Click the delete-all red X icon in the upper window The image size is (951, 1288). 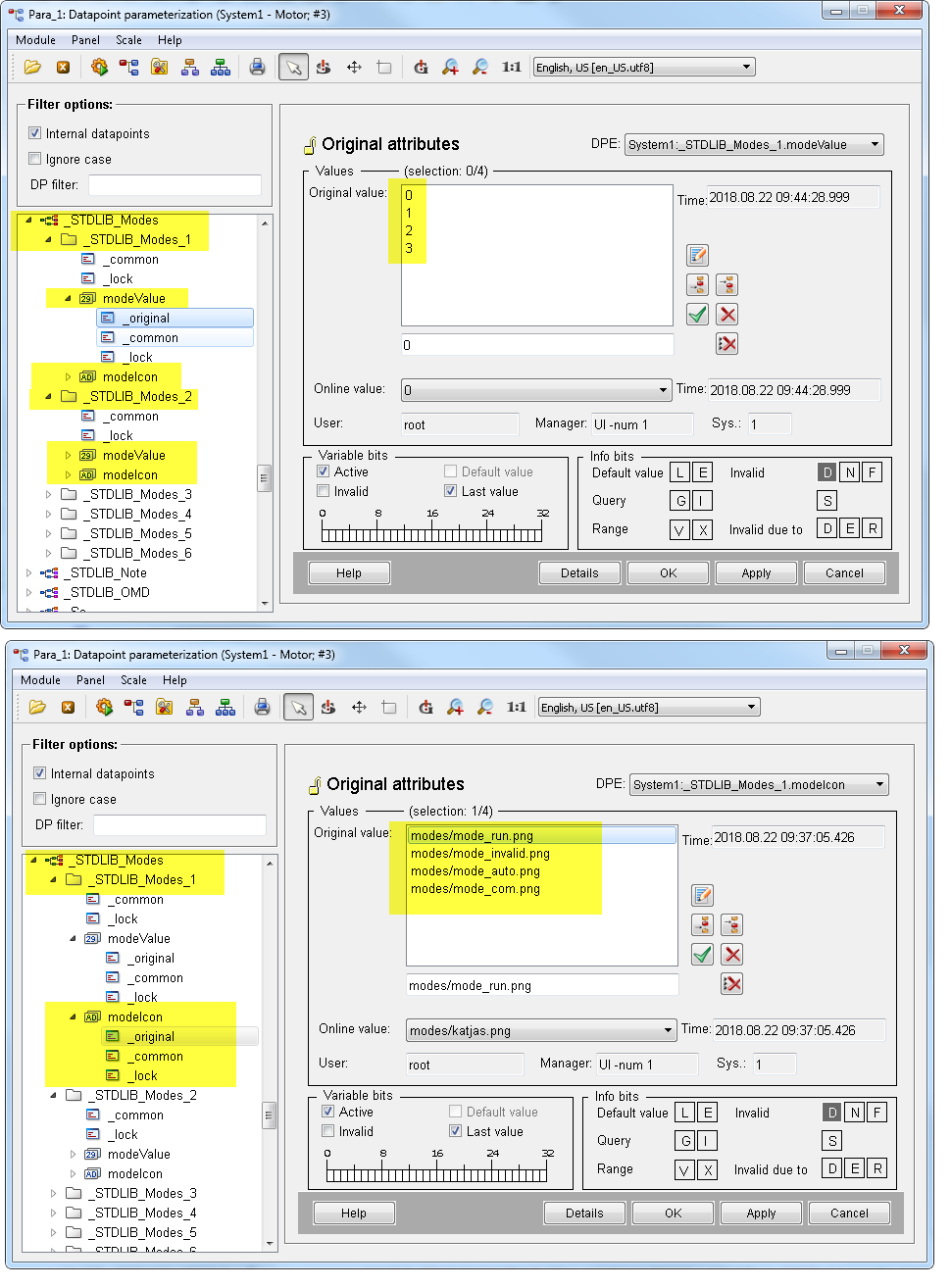(726, 344)
